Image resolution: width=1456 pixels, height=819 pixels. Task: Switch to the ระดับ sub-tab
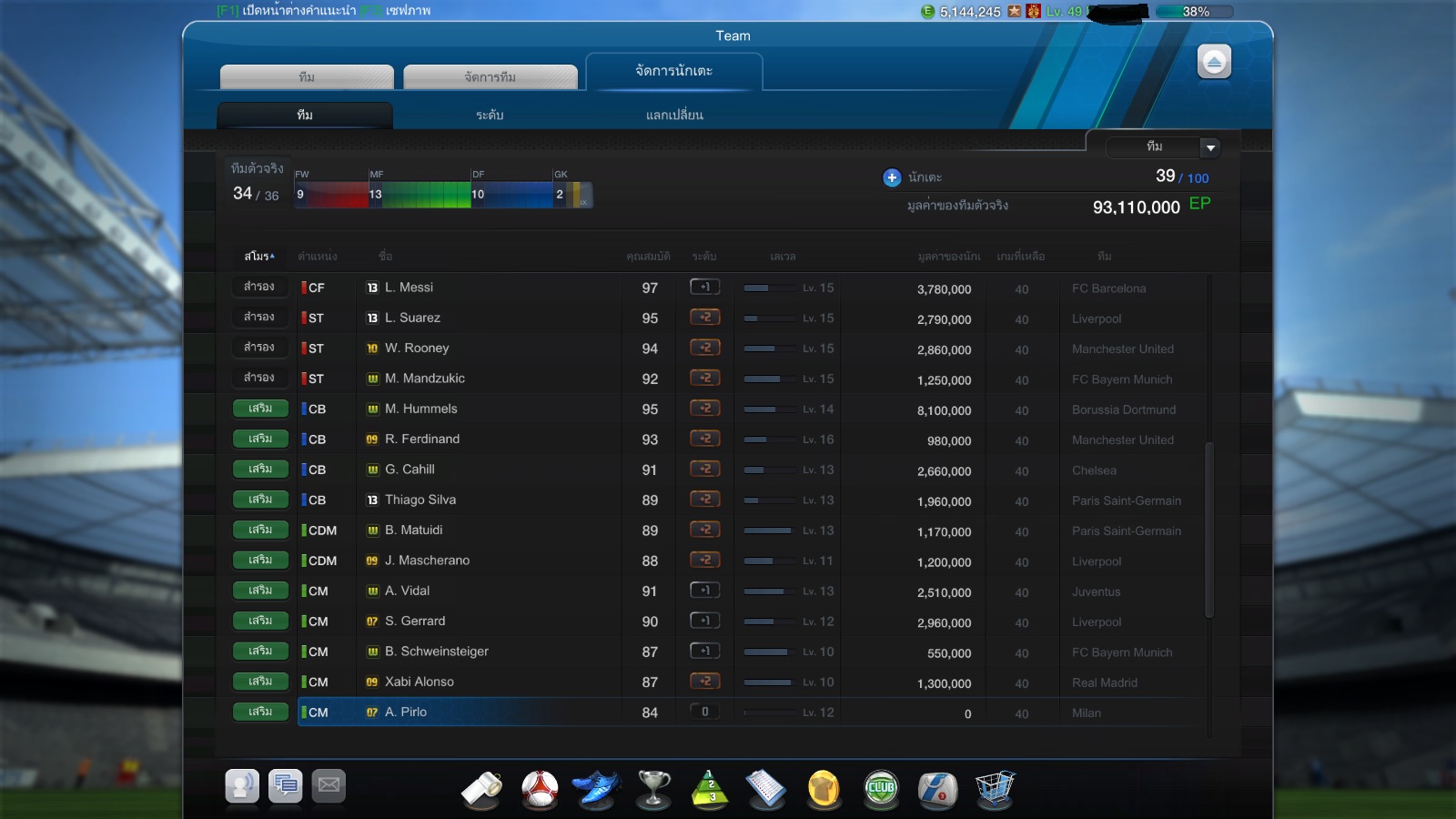pyautogui.click(x=490, y=116)
